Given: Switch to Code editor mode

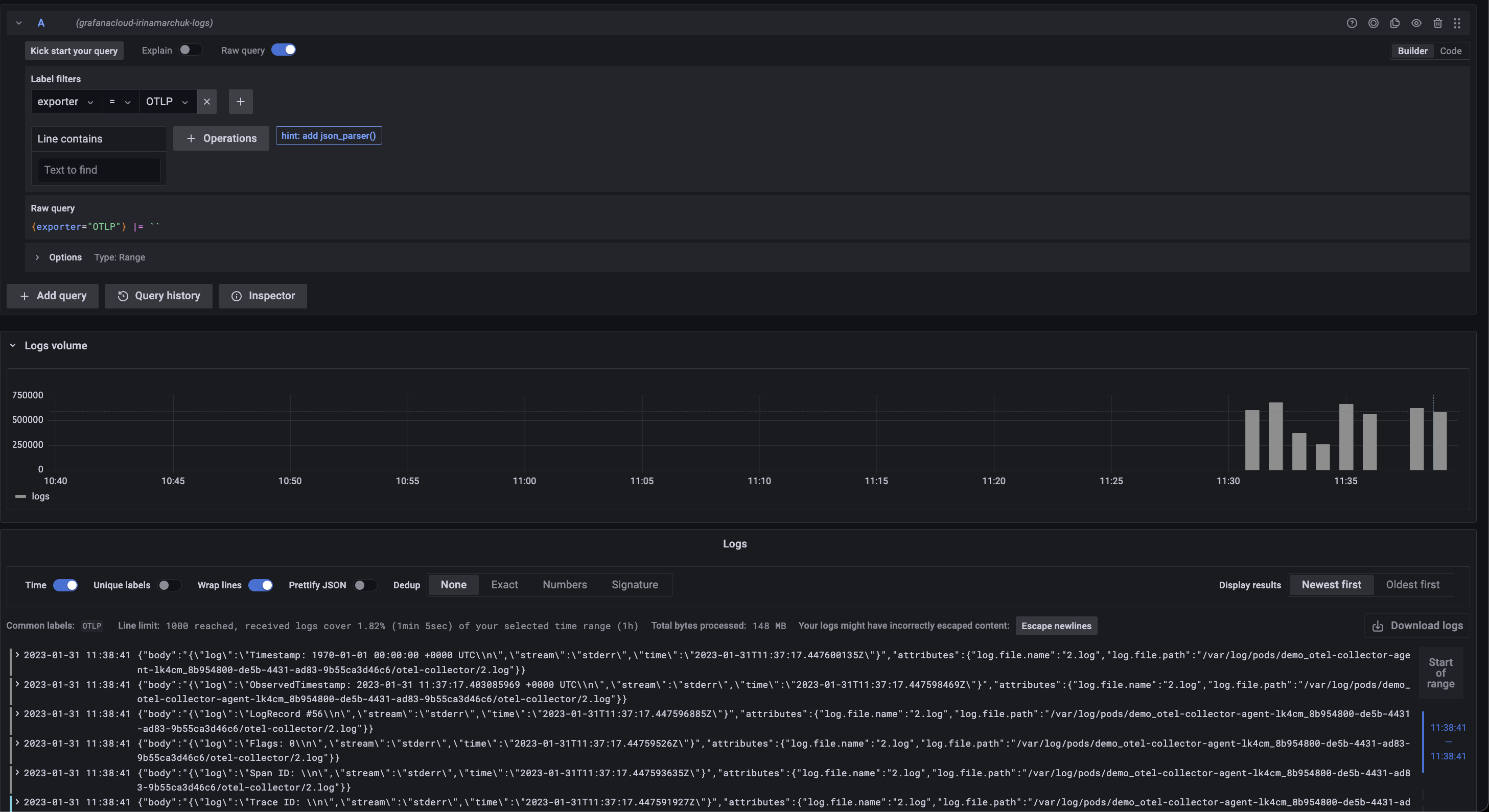Looking at the screenshot, I should 1450,51.
